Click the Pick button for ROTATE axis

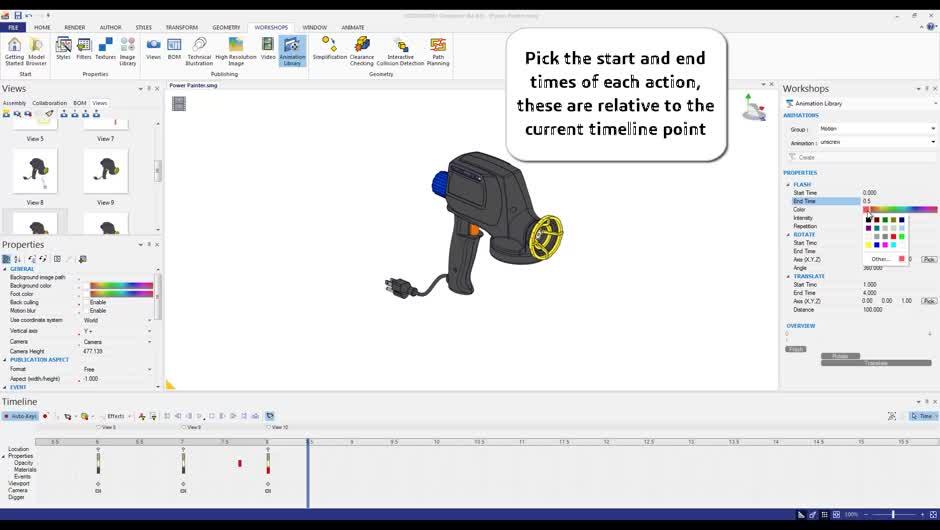(x=929, y=260)
